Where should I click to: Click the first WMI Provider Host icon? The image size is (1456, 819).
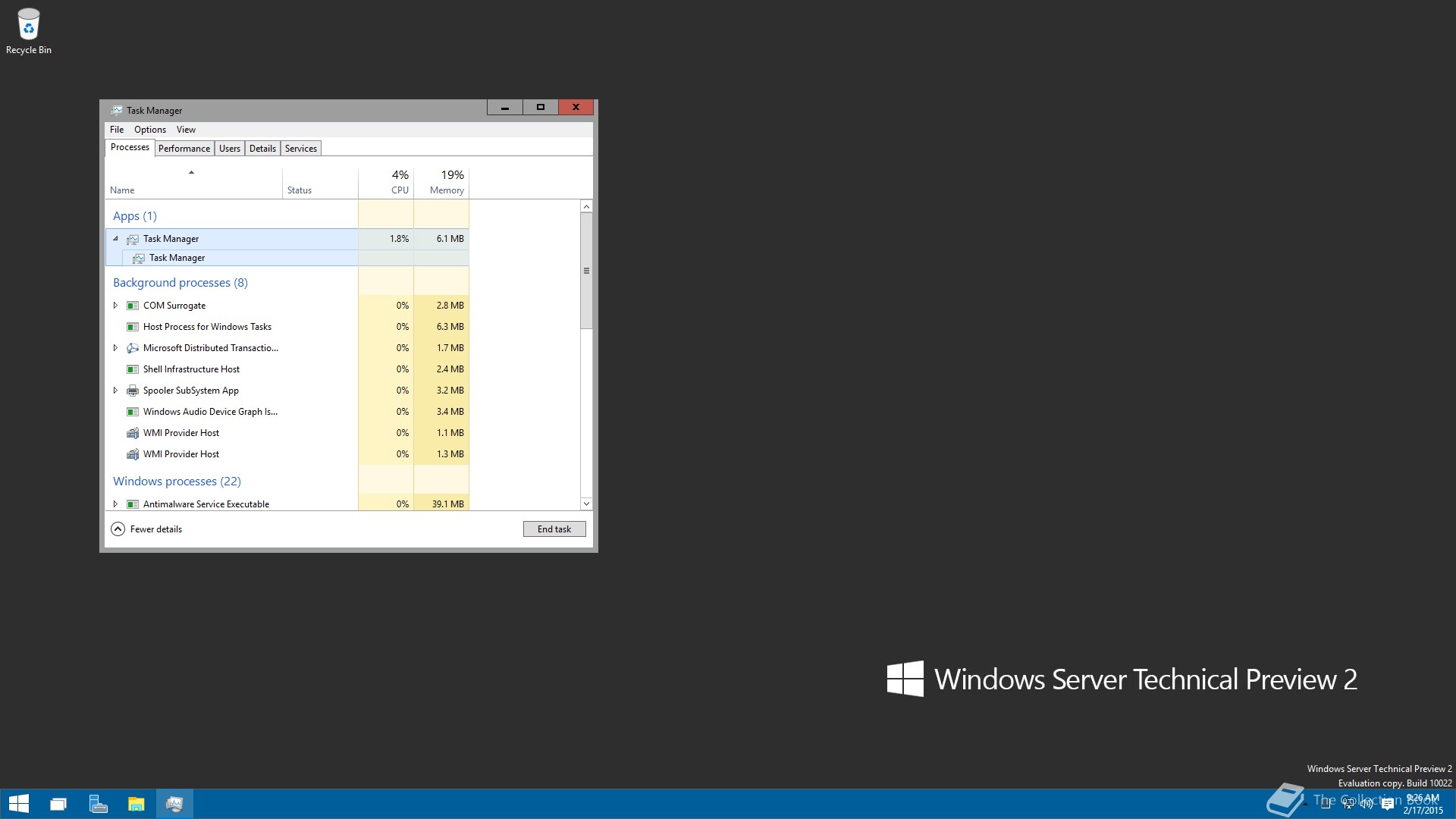pos(133,433)
